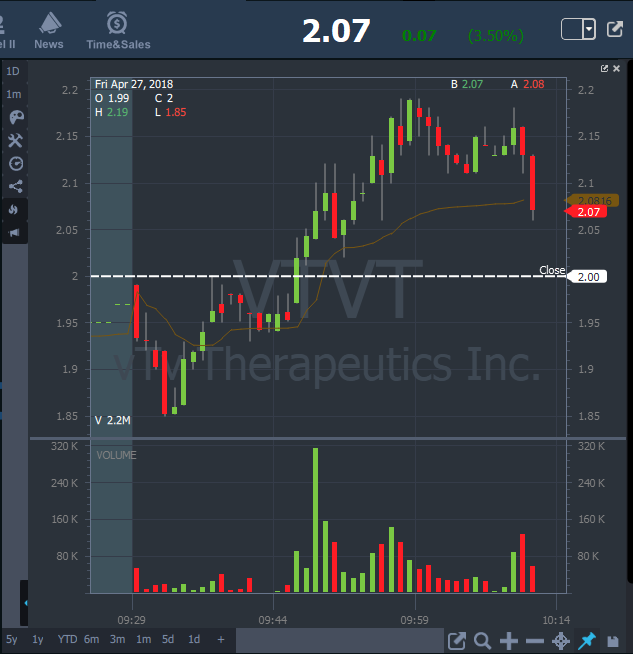The width and height of the screenshot is (633, 654).
Task: Open the Time&Sales panel
Action: 118,30
